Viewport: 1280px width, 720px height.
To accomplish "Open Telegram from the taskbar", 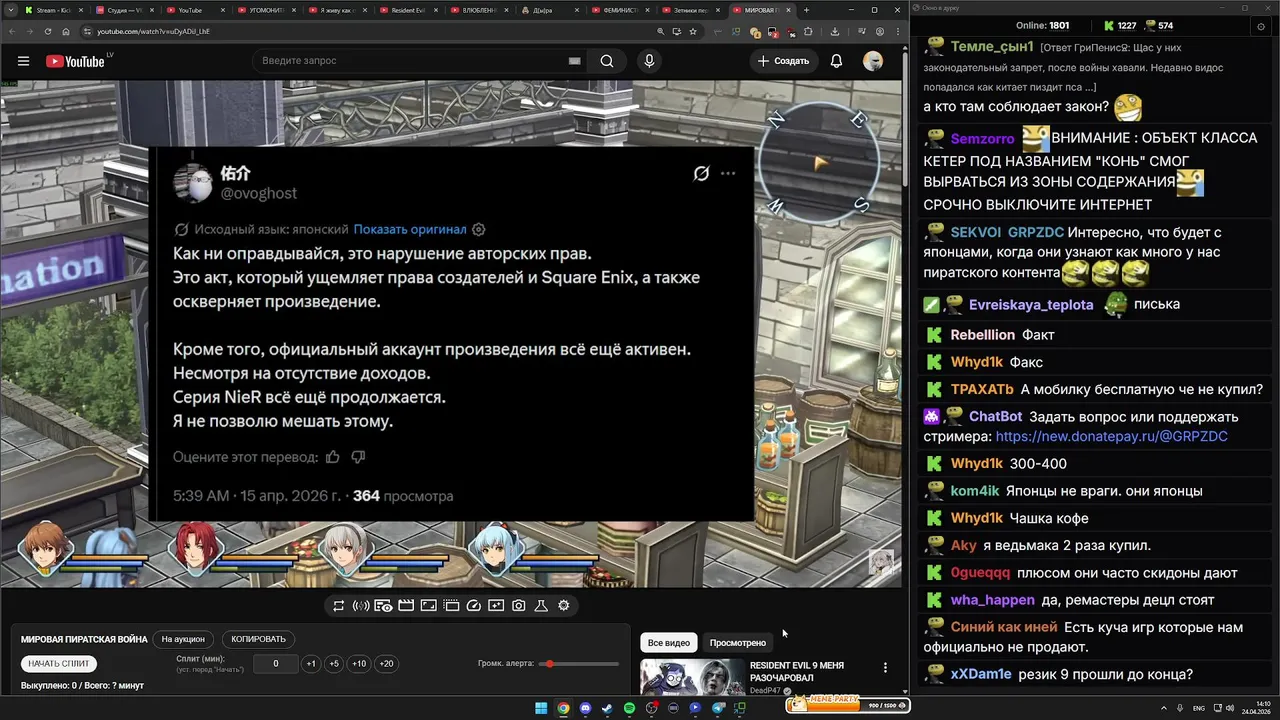I will (717, 708).
